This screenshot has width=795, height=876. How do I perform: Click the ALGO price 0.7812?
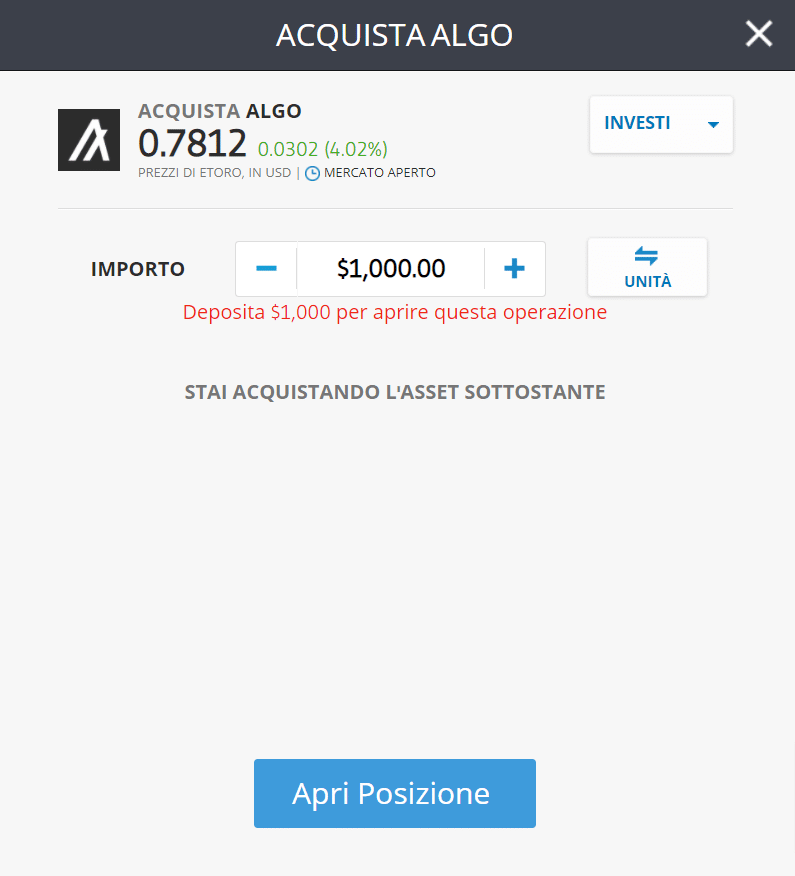(x=192, y=143)
